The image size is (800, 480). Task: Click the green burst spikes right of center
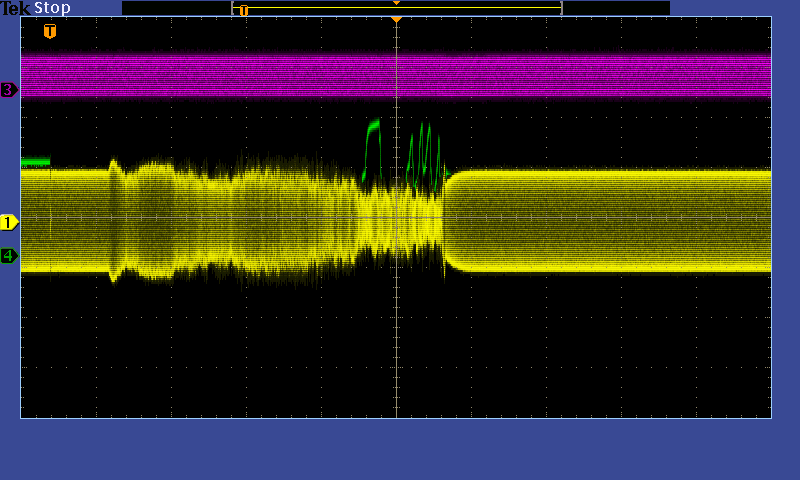(x=424, y=150)
